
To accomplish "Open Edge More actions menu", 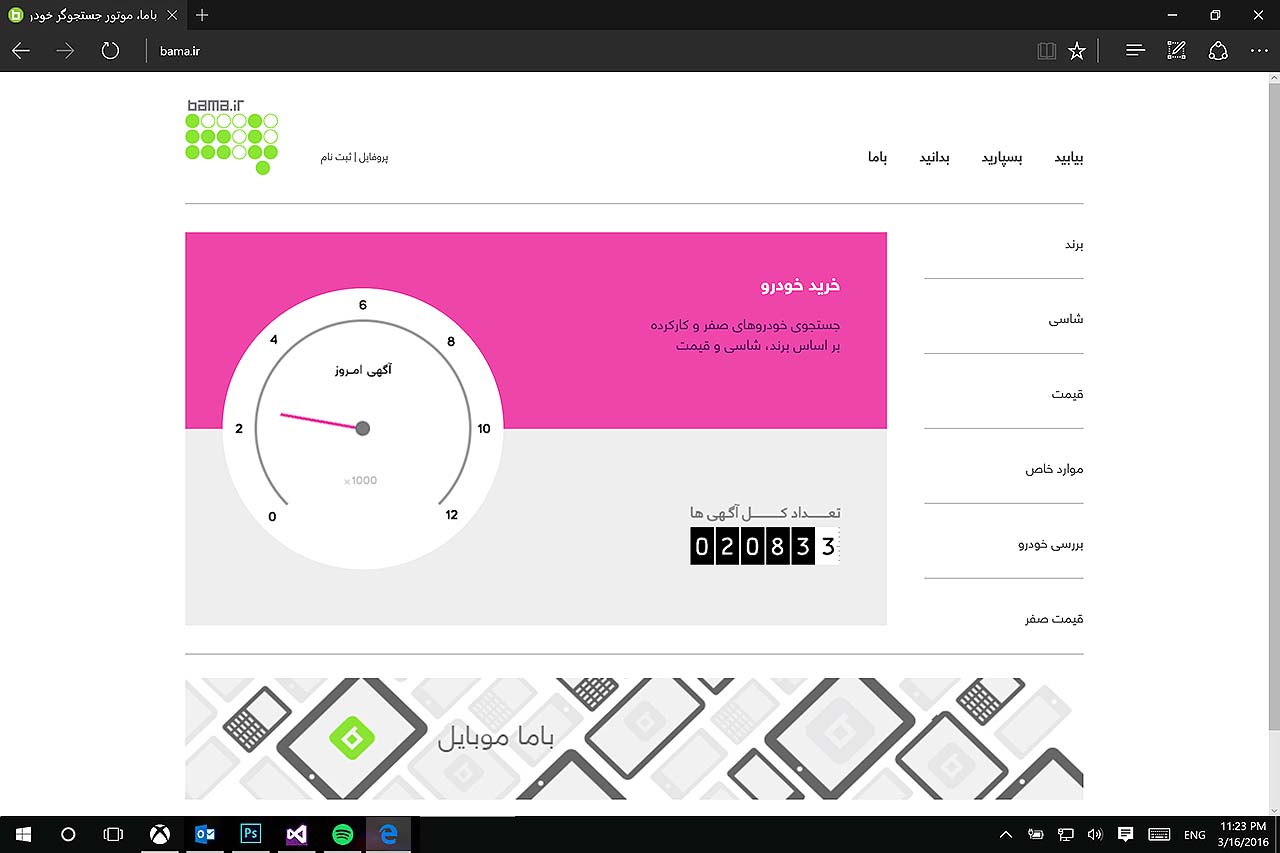I will click(1259, 51).
